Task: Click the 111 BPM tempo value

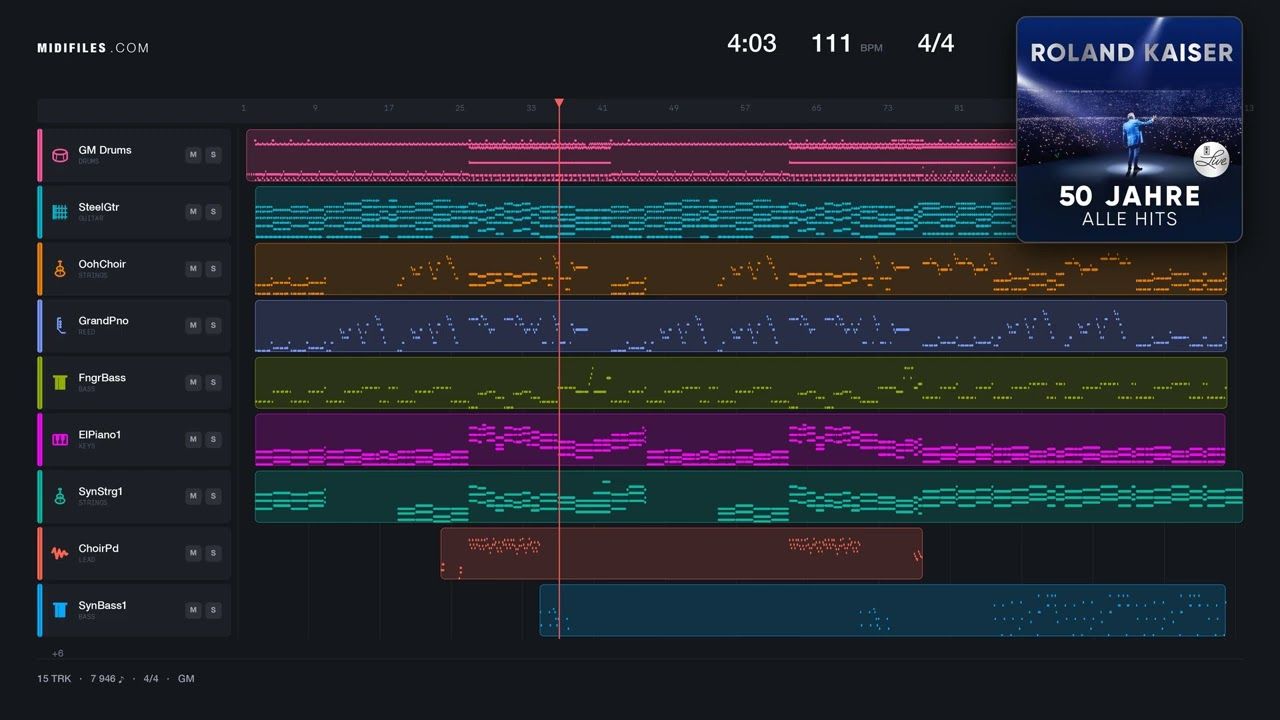Action: click(x=831, y=43)
